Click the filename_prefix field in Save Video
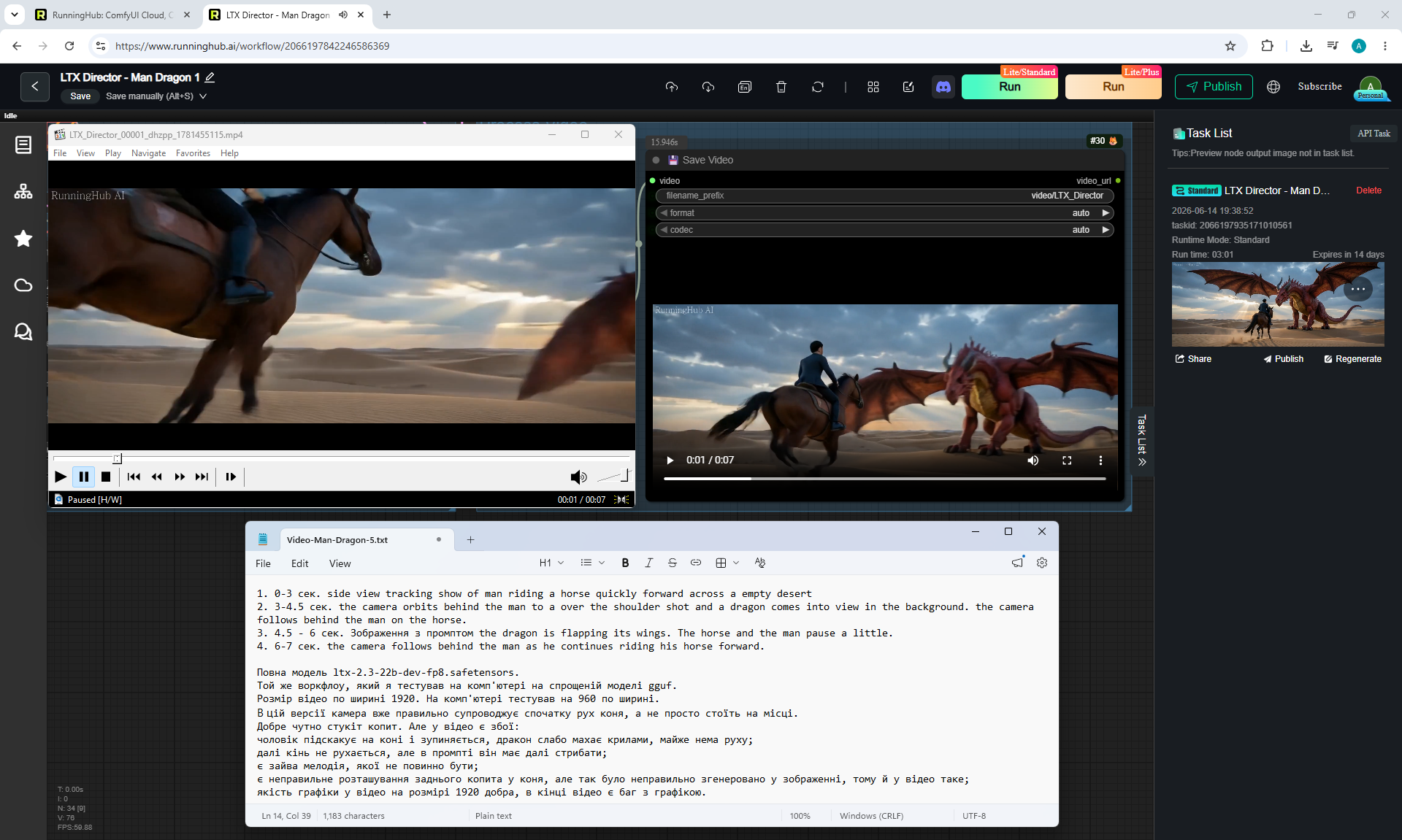This screenshot has width=1402, height=840. [x=884, y=196]
